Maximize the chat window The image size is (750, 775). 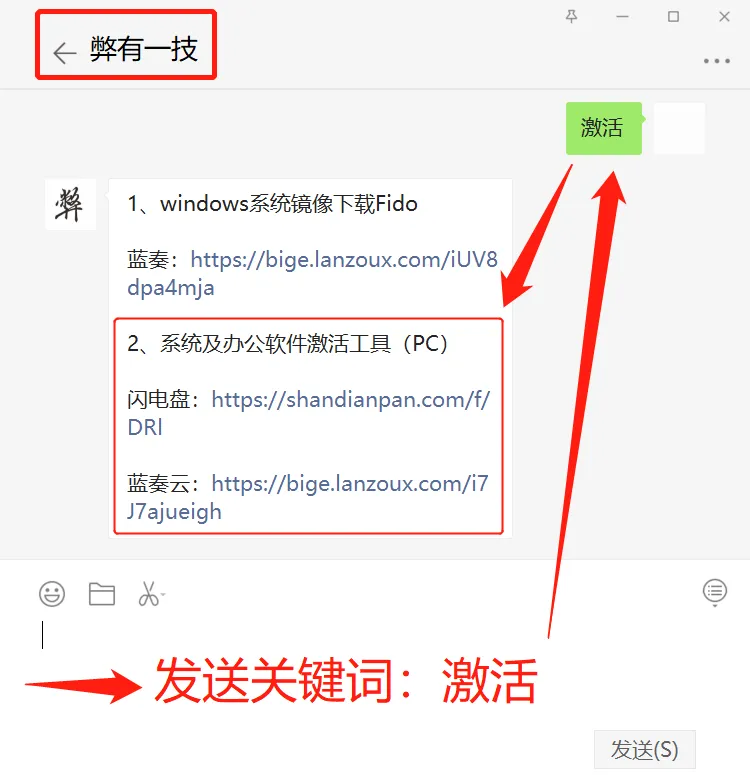[673, 17]
